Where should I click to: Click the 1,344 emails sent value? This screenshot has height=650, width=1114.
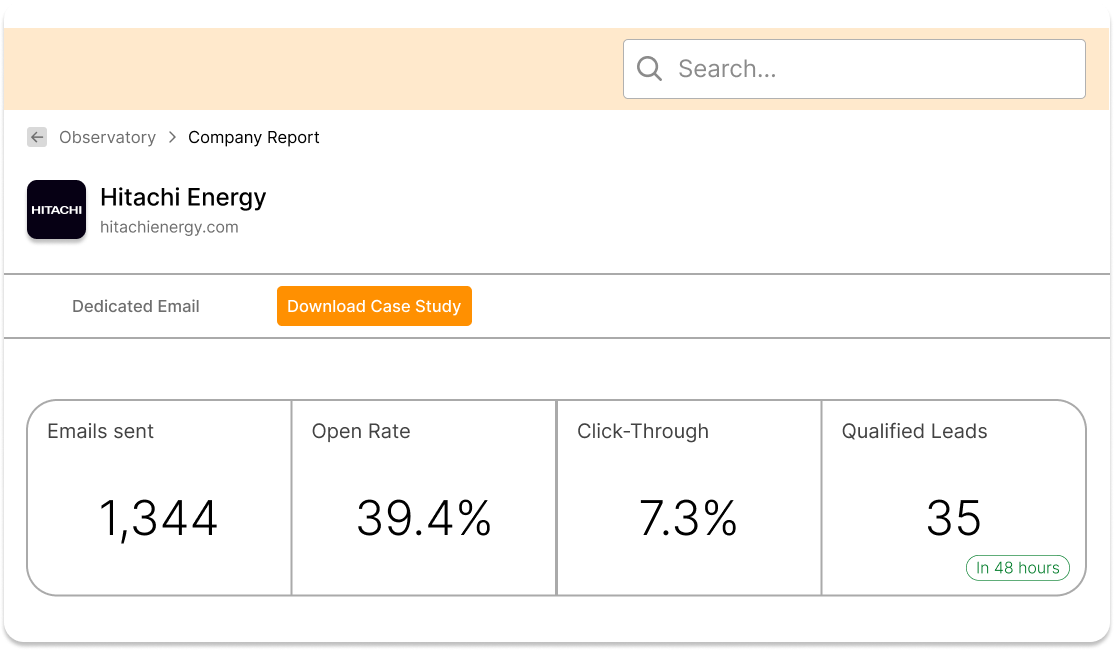click(x=158, y=519)
